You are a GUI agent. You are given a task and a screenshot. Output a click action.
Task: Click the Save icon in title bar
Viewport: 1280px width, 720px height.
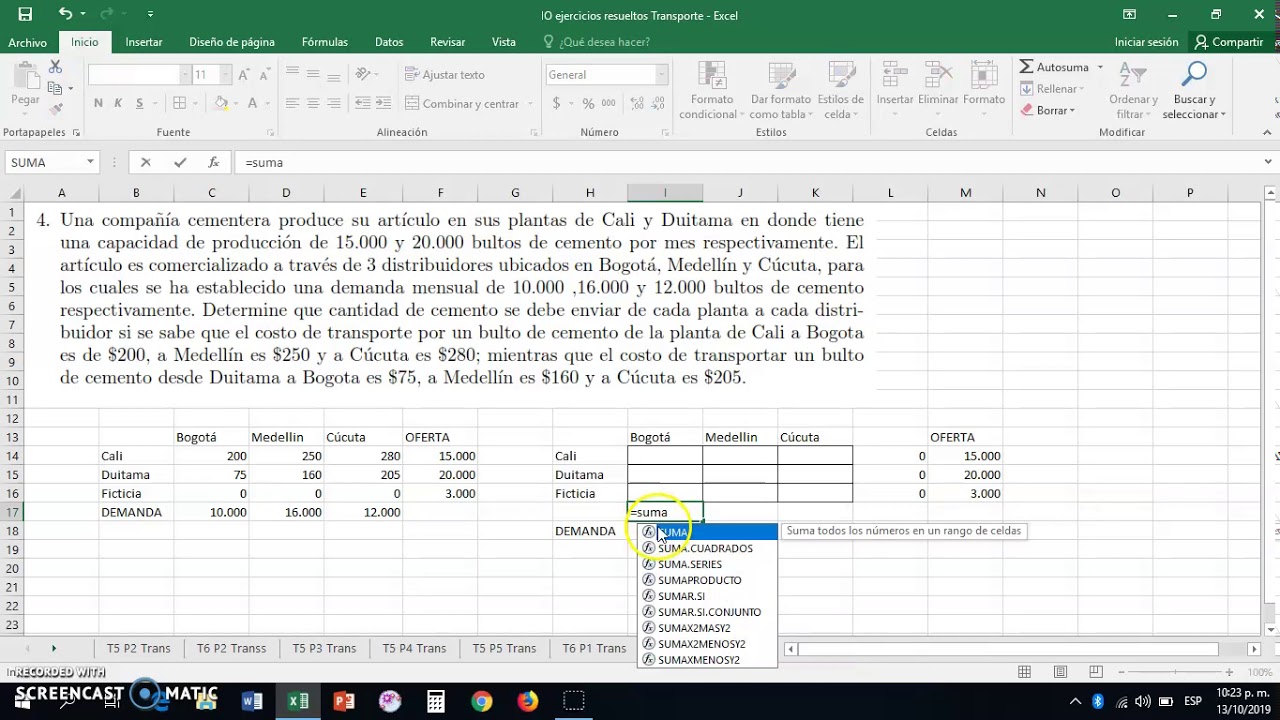(x=25, y=14)
